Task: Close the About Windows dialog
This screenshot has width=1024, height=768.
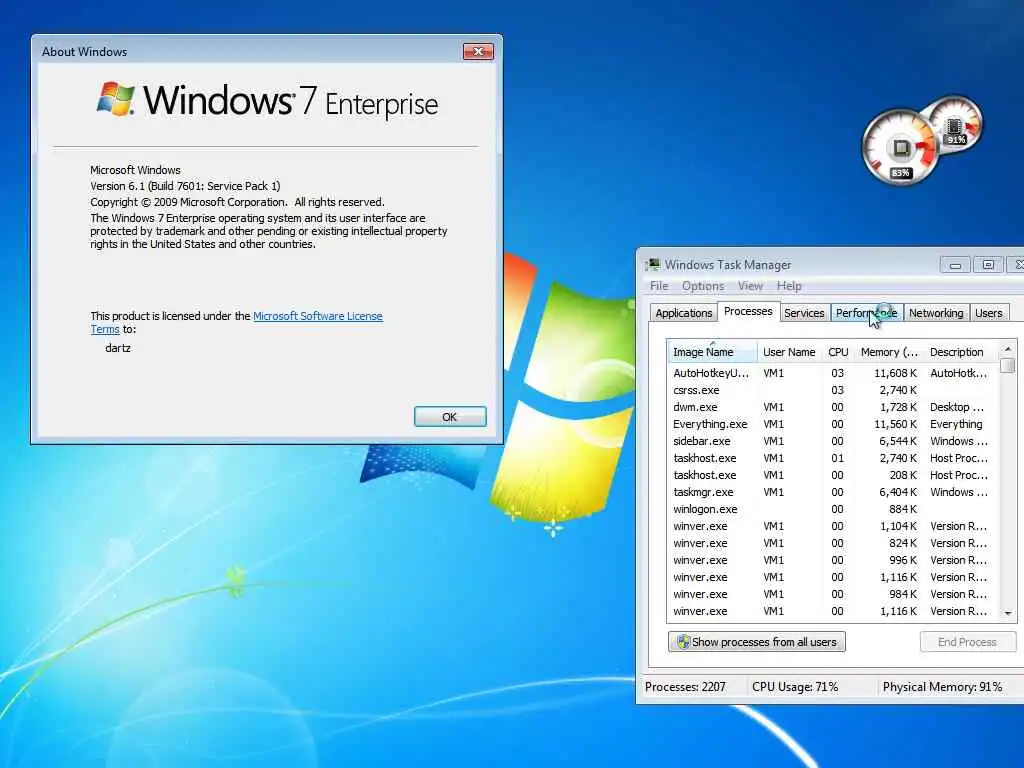Action: 478,52
